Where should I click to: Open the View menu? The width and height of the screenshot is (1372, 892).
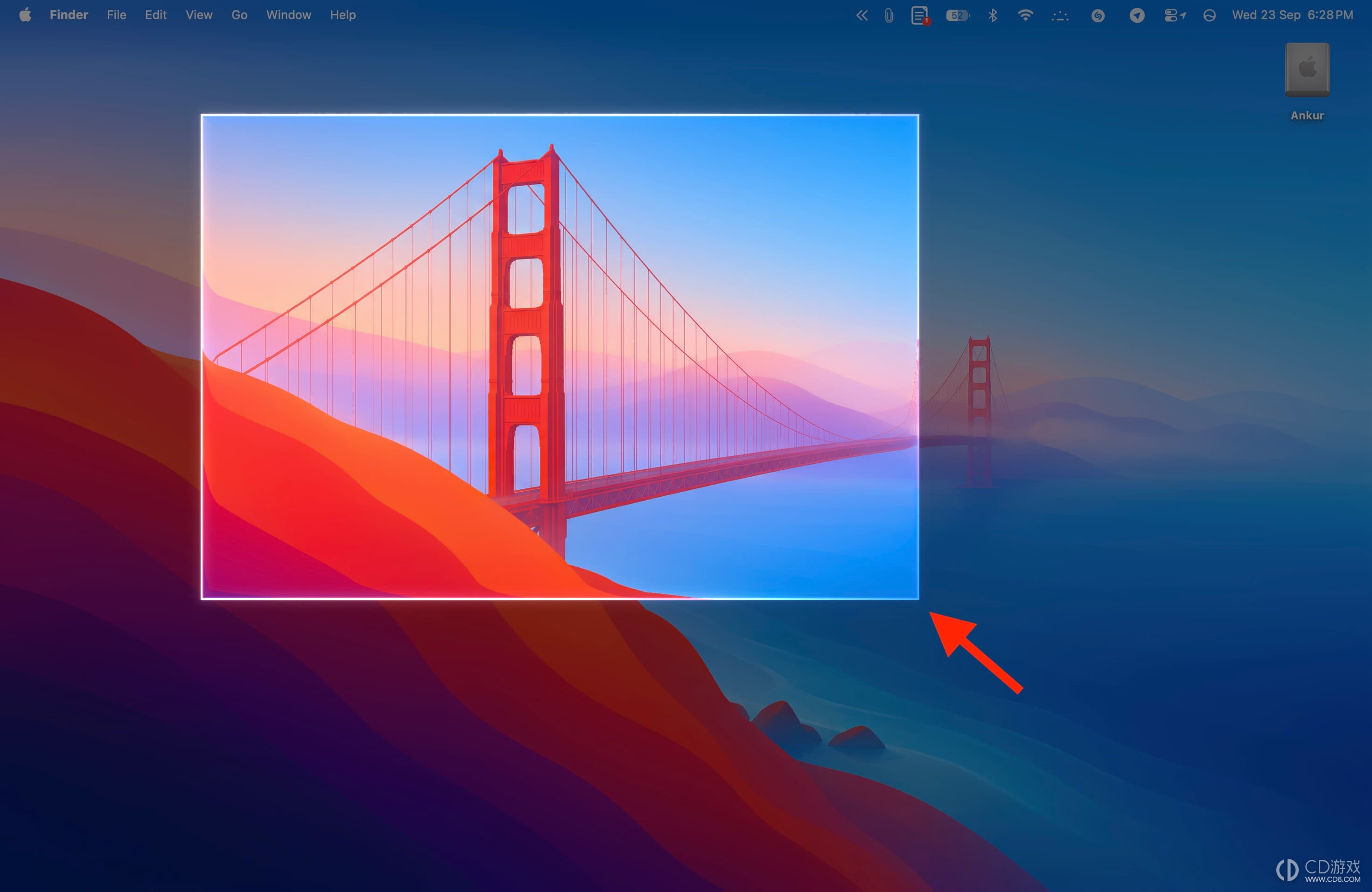(199, 15)
